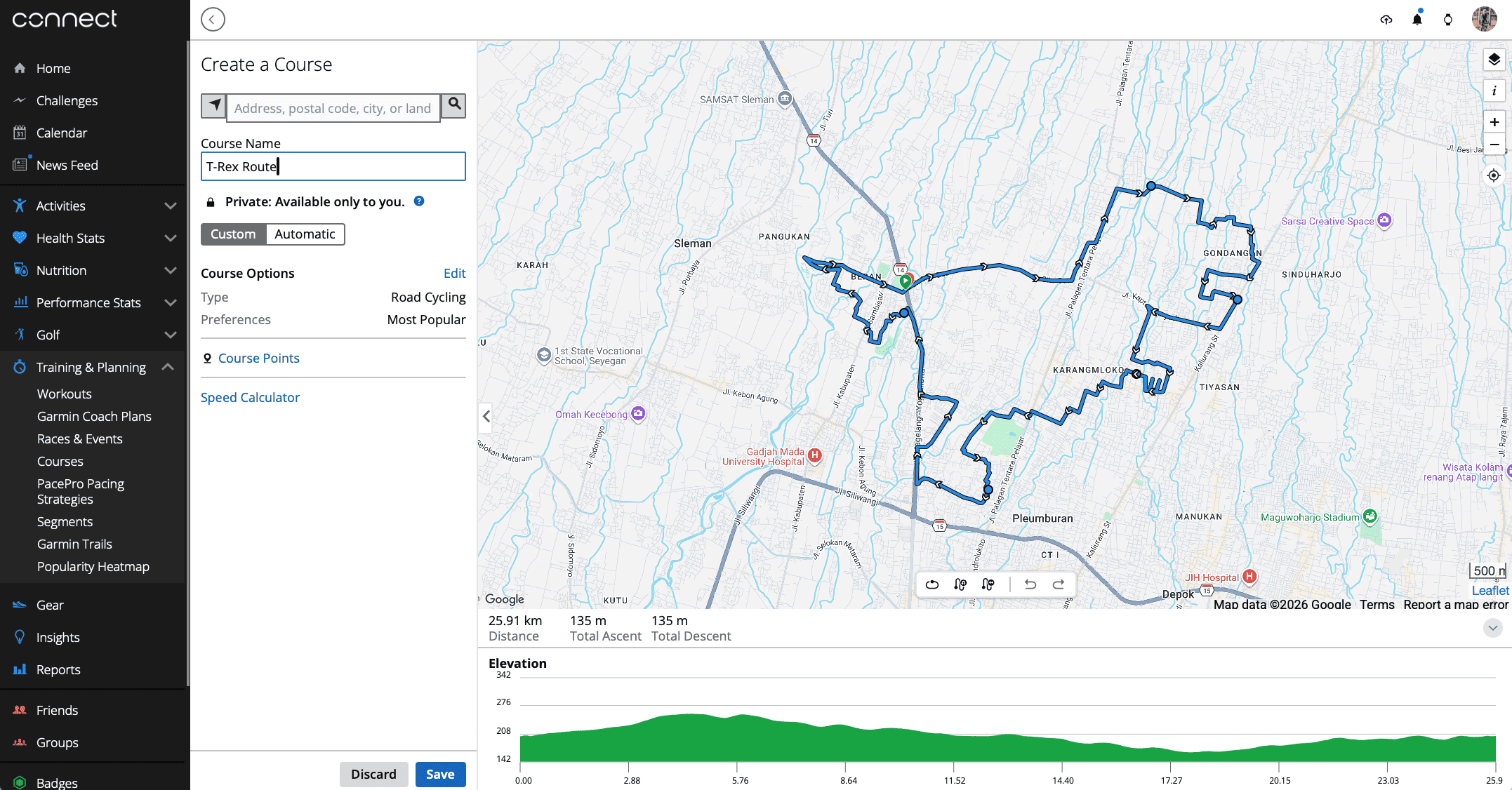The image size is (1512, 790).
Task: Open the Speed Calculator link
Action: [x=250, y=397]
